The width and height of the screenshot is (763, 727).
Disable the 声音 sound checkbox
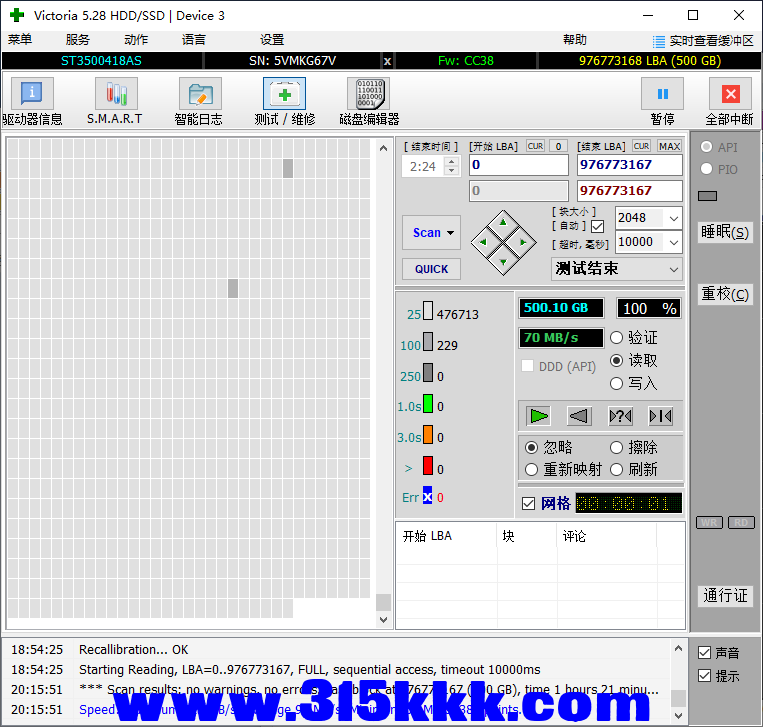[705, 652]
